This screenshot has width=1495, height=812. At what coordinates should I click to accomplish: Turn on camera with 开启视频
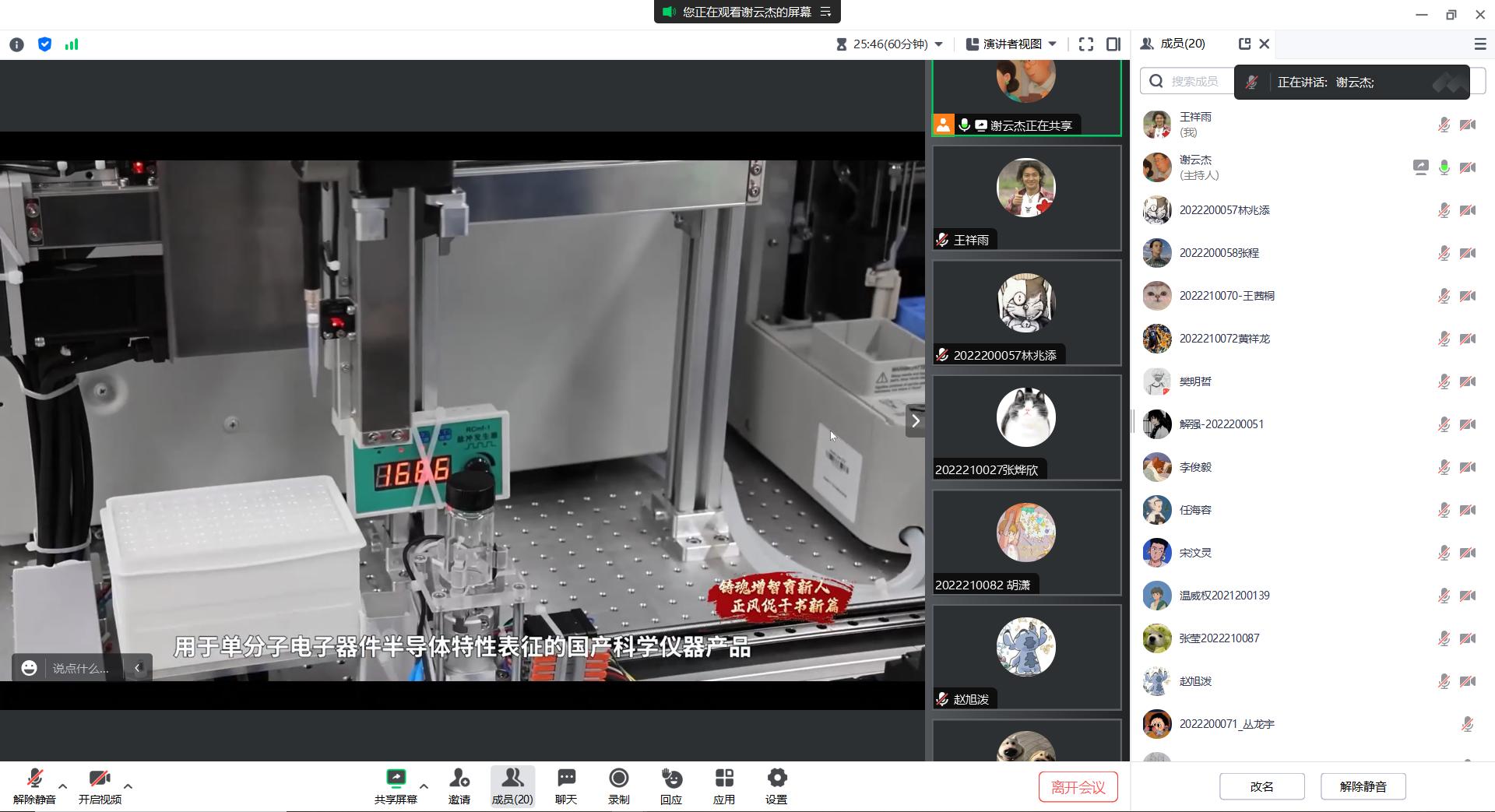99,786
